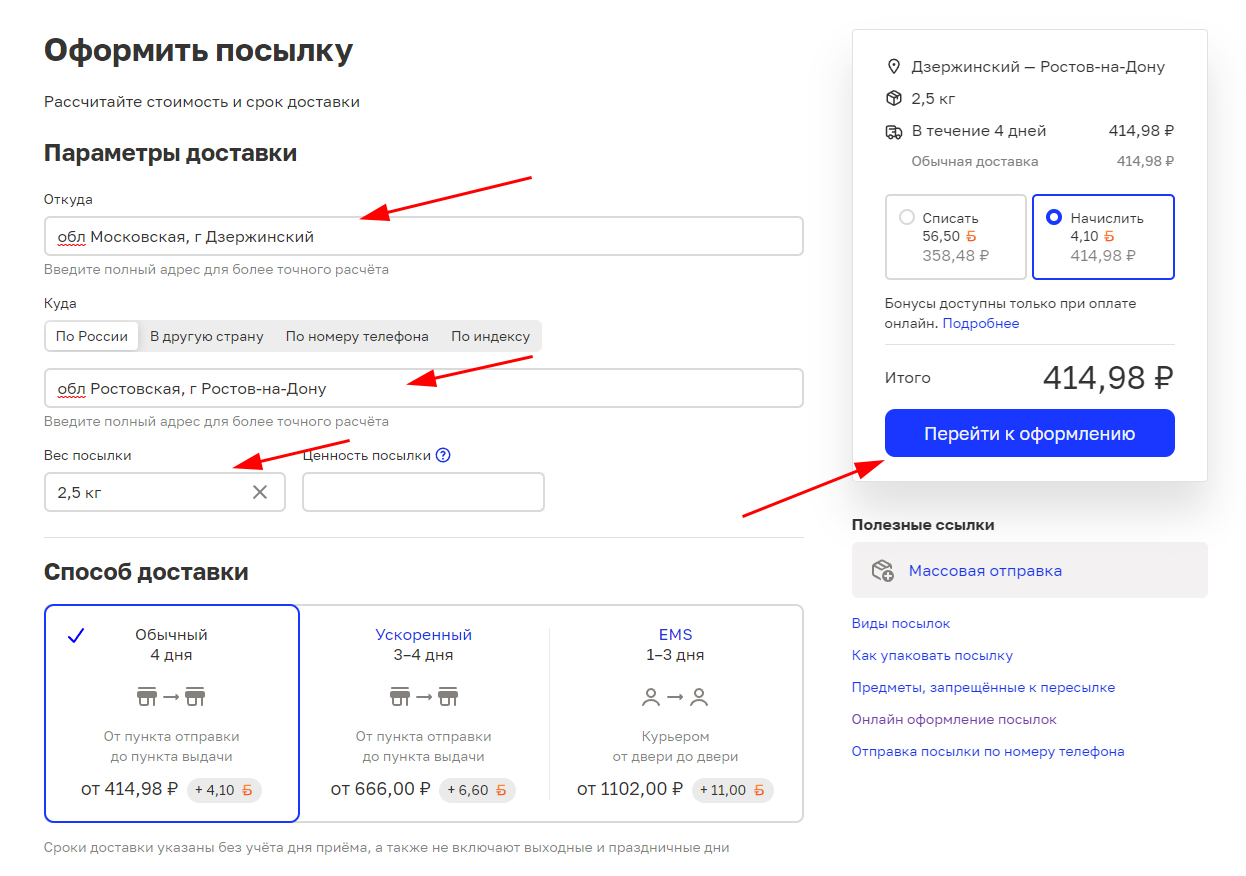Select the По индексу tab
This screenshot has height=876, width=1246.
(490, 336)
